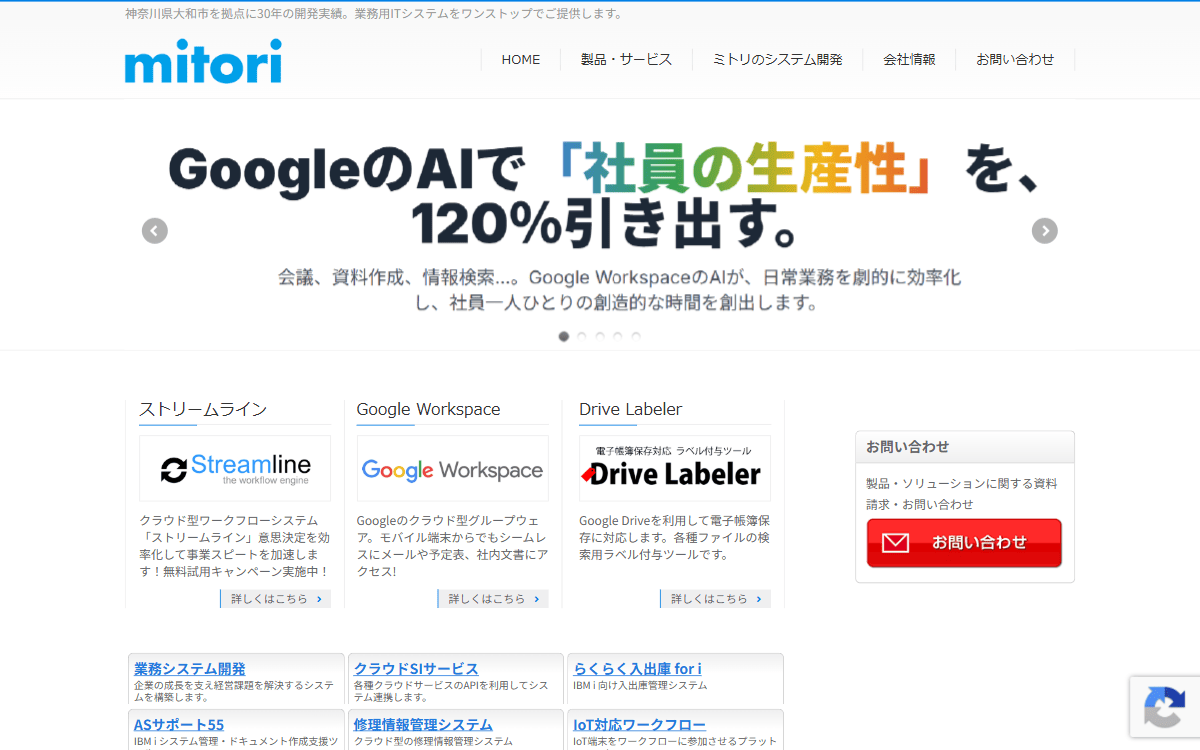Image resolution: width=1200 pixels, height=750 pixels.
Task: Click the envelope icon on contact button
Action: coord(895,543)
